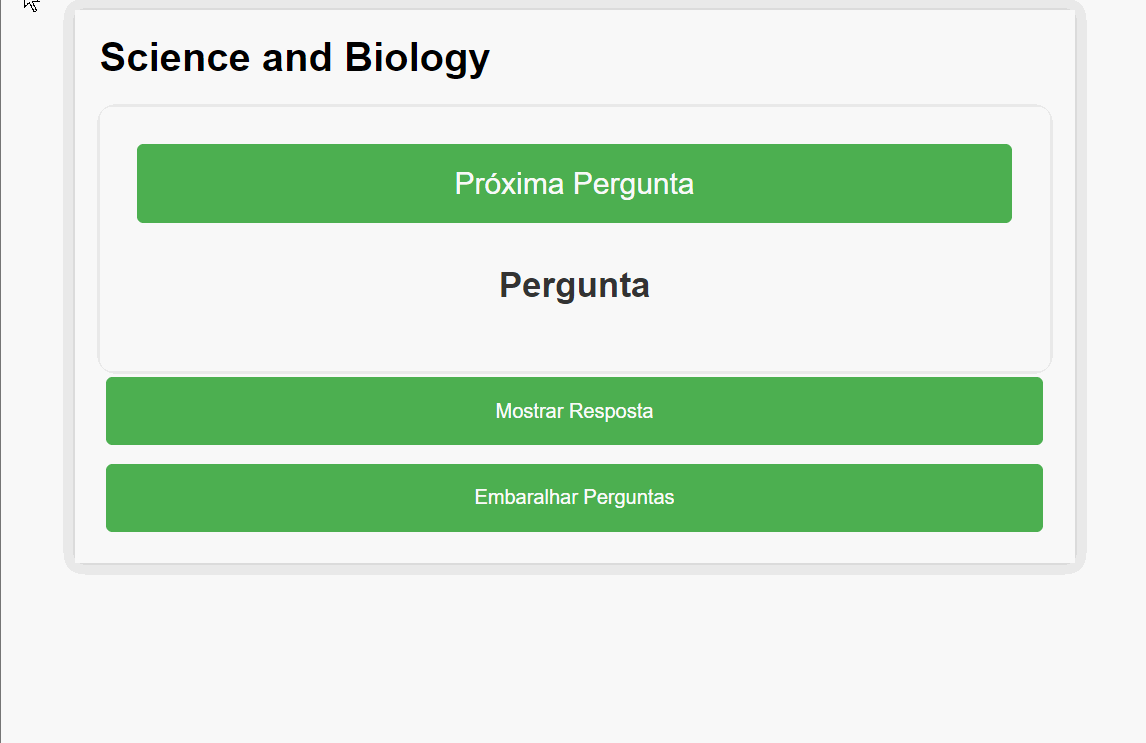Select the Science and Biology heading

(295, 58)
